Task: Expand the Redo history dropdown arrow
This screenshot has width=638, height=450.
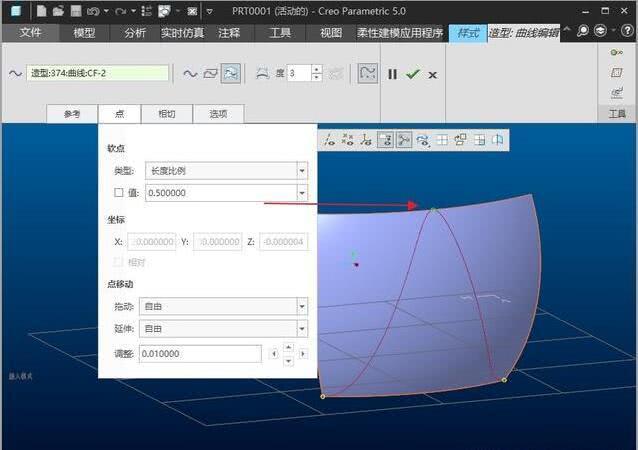Action: click(133, 11)
